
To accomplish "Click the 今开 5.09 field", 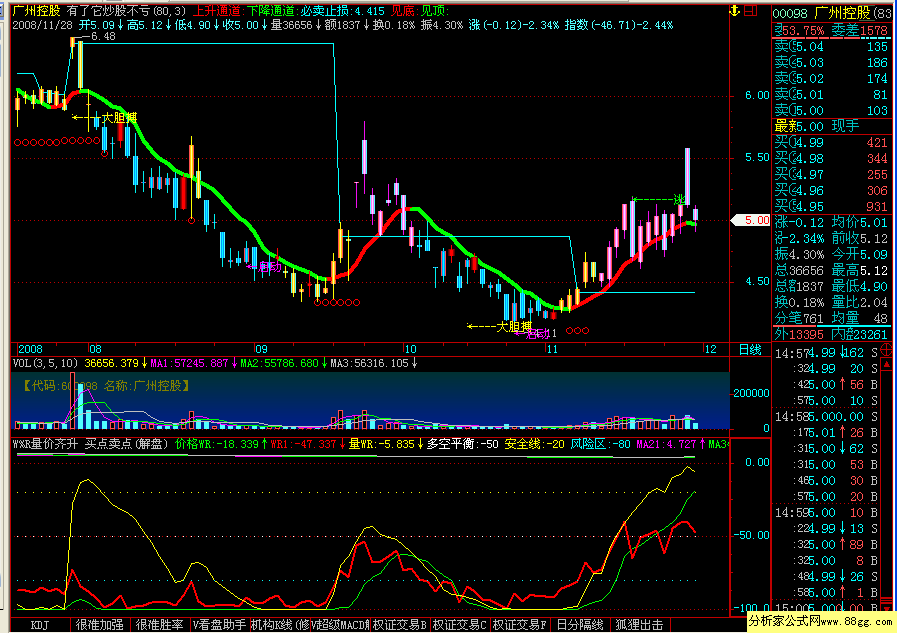I will tap(860, 254).
